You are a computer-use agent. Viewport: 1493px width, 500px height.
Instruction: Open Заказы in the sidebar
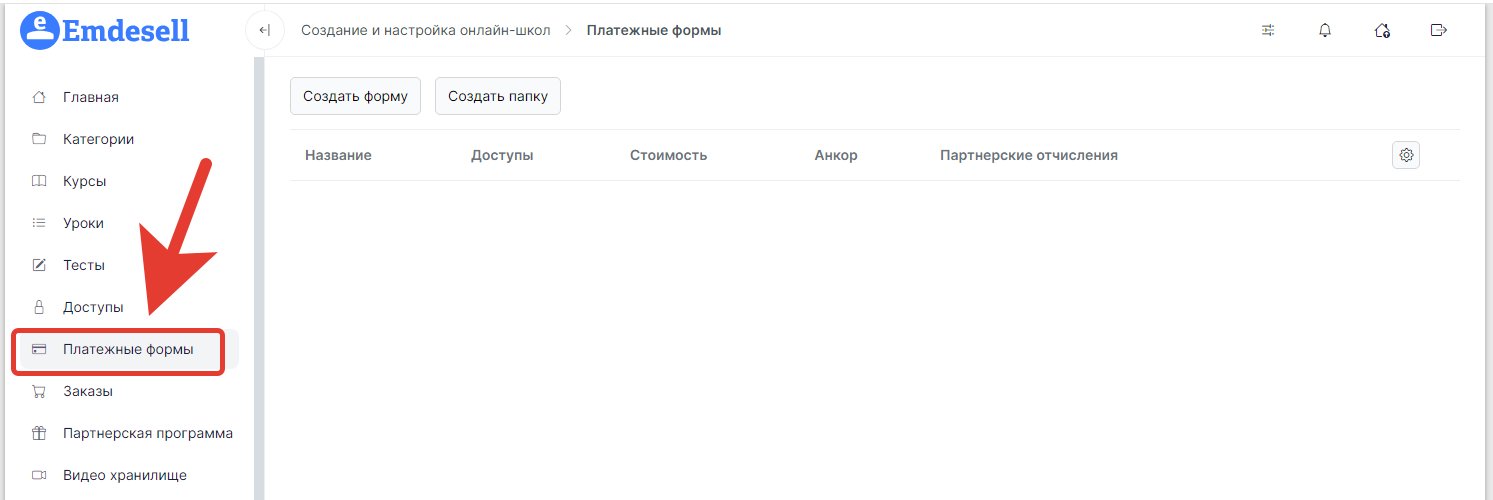tap(88, 391)
